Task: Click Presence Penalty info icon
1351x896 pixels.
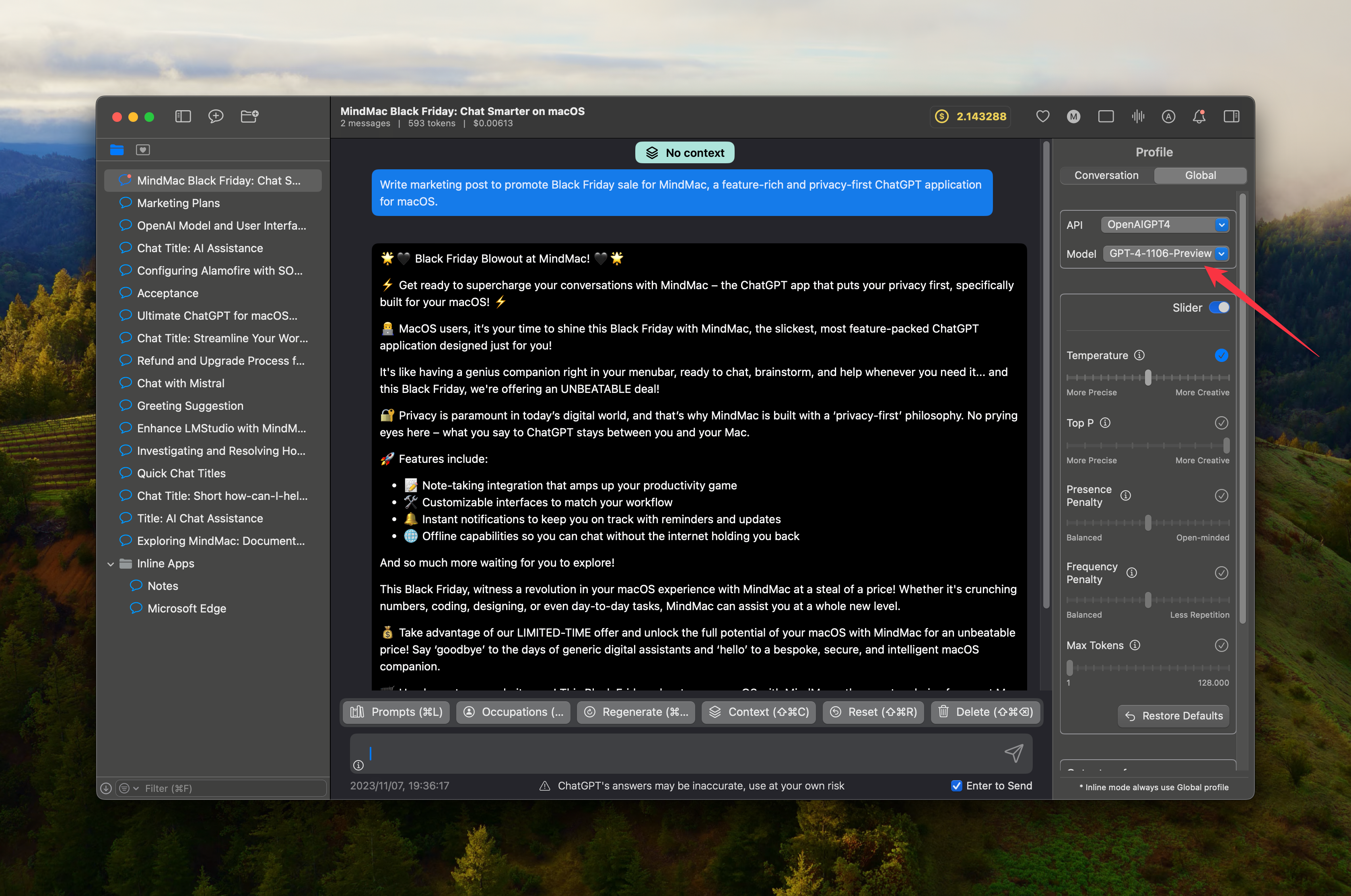Action: tap(1125, 495)
